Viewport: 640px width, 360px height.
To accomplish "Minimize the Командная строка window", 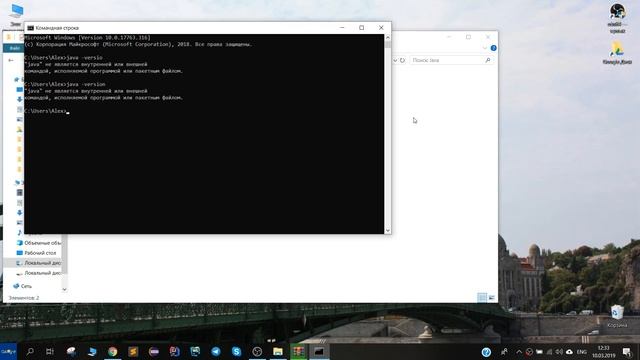I will click(x=342, y=28).
